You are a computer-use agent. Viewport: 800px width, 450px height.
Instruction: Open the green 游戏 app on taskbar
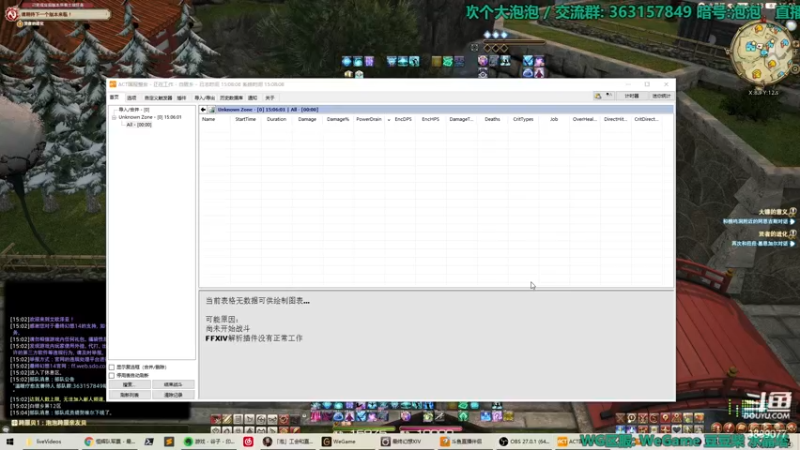click(x=209, y=441)
